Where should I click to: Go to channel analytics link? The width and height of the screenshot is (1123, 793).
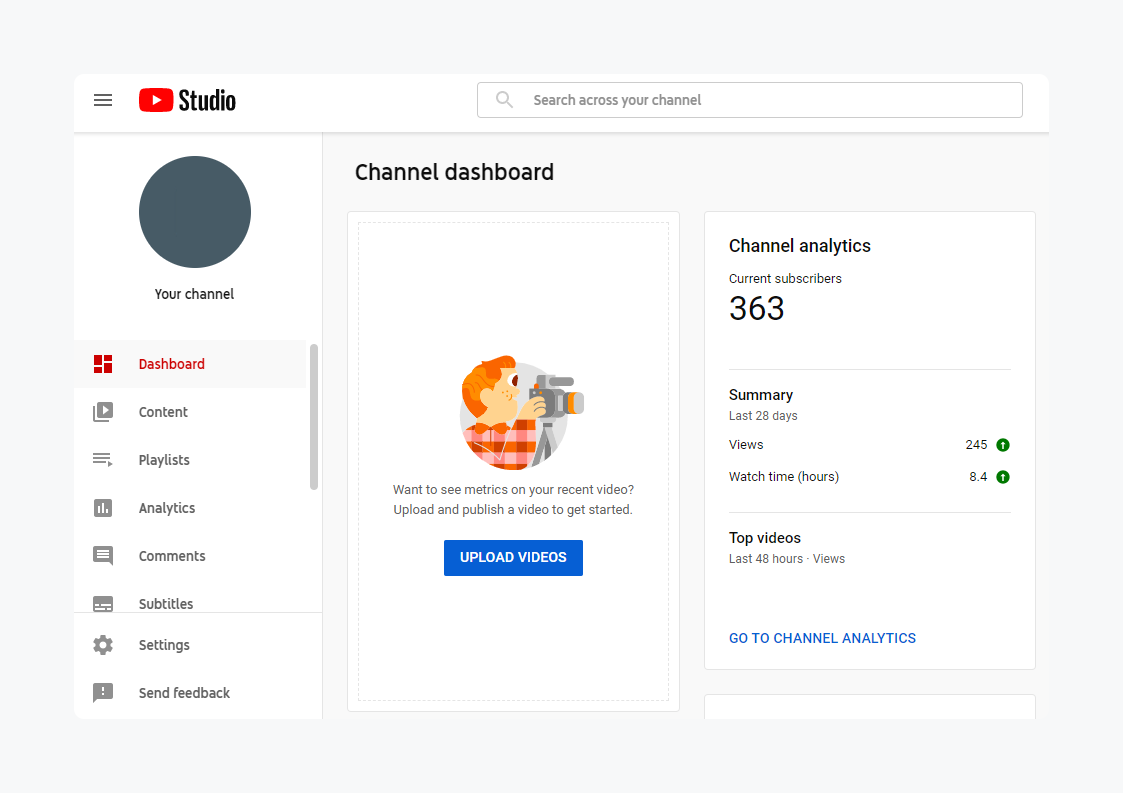click(x=822, y=638)
